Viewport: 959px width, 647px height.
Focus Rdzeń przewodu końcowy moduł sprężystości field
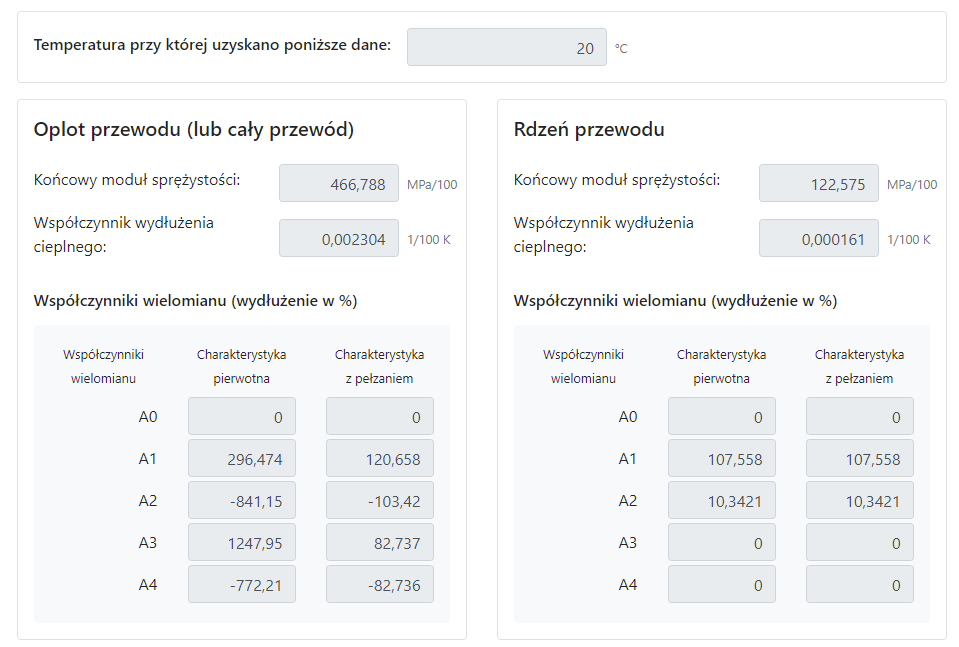pyautogui.click(x=818, y=183)
